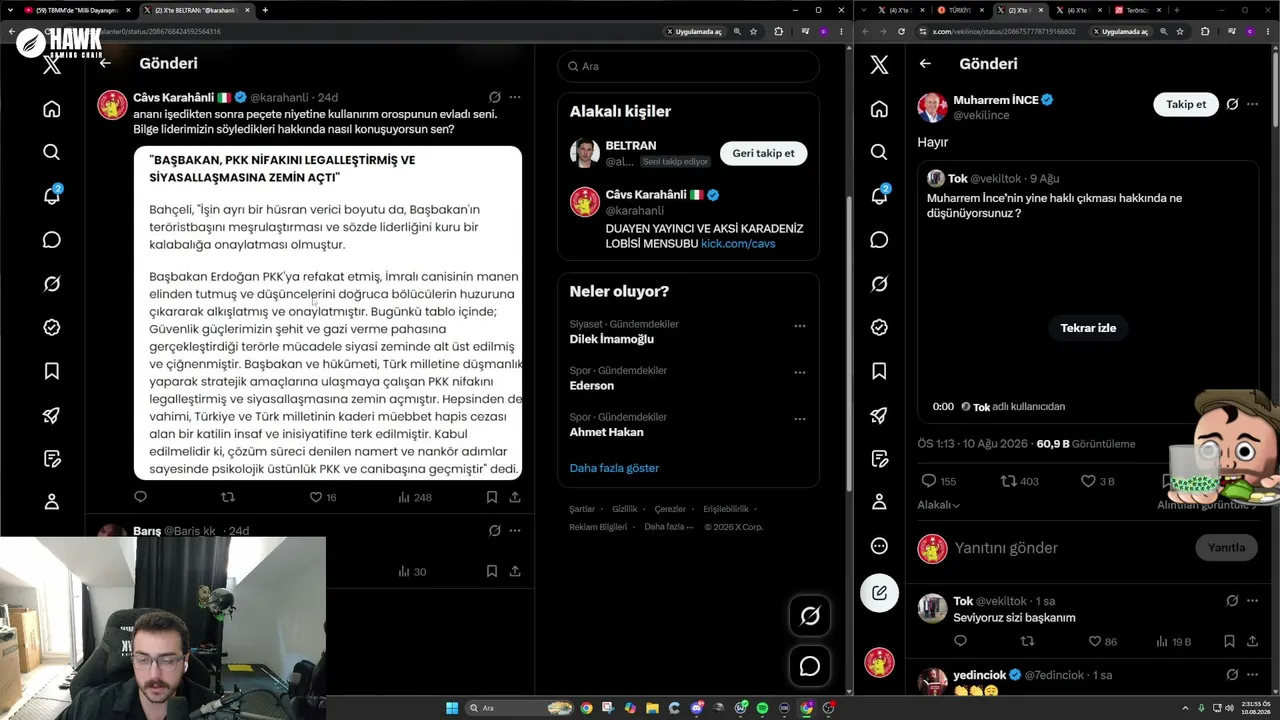Open more options on Tok's reply

[1252, 601]
